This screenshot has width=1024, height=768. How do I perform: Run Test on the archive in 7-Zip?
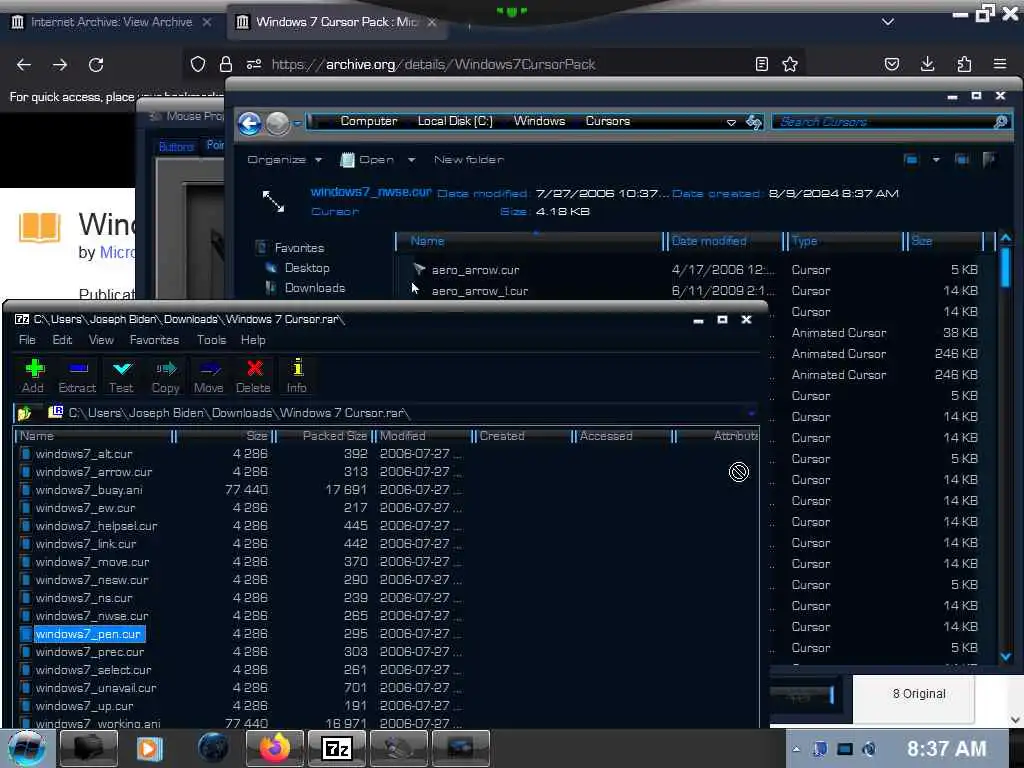coord(121,376)
